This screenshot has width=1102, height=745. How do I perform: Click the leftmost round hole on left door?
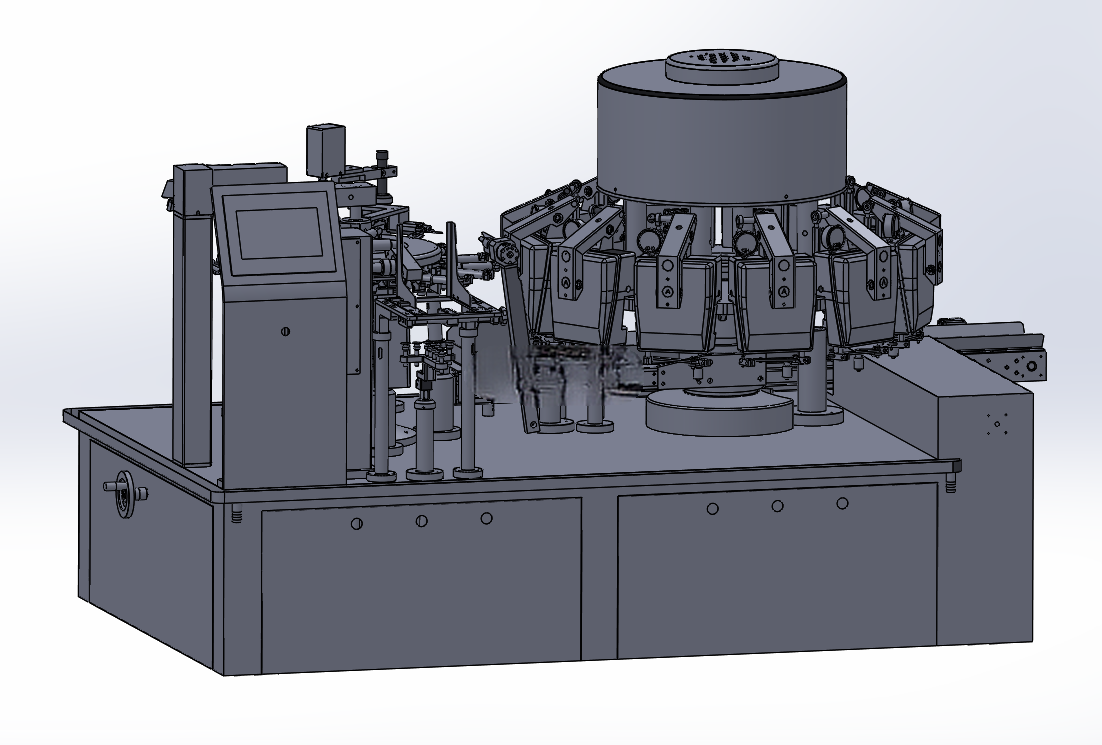pyautogui.click(x=356, y=523)
